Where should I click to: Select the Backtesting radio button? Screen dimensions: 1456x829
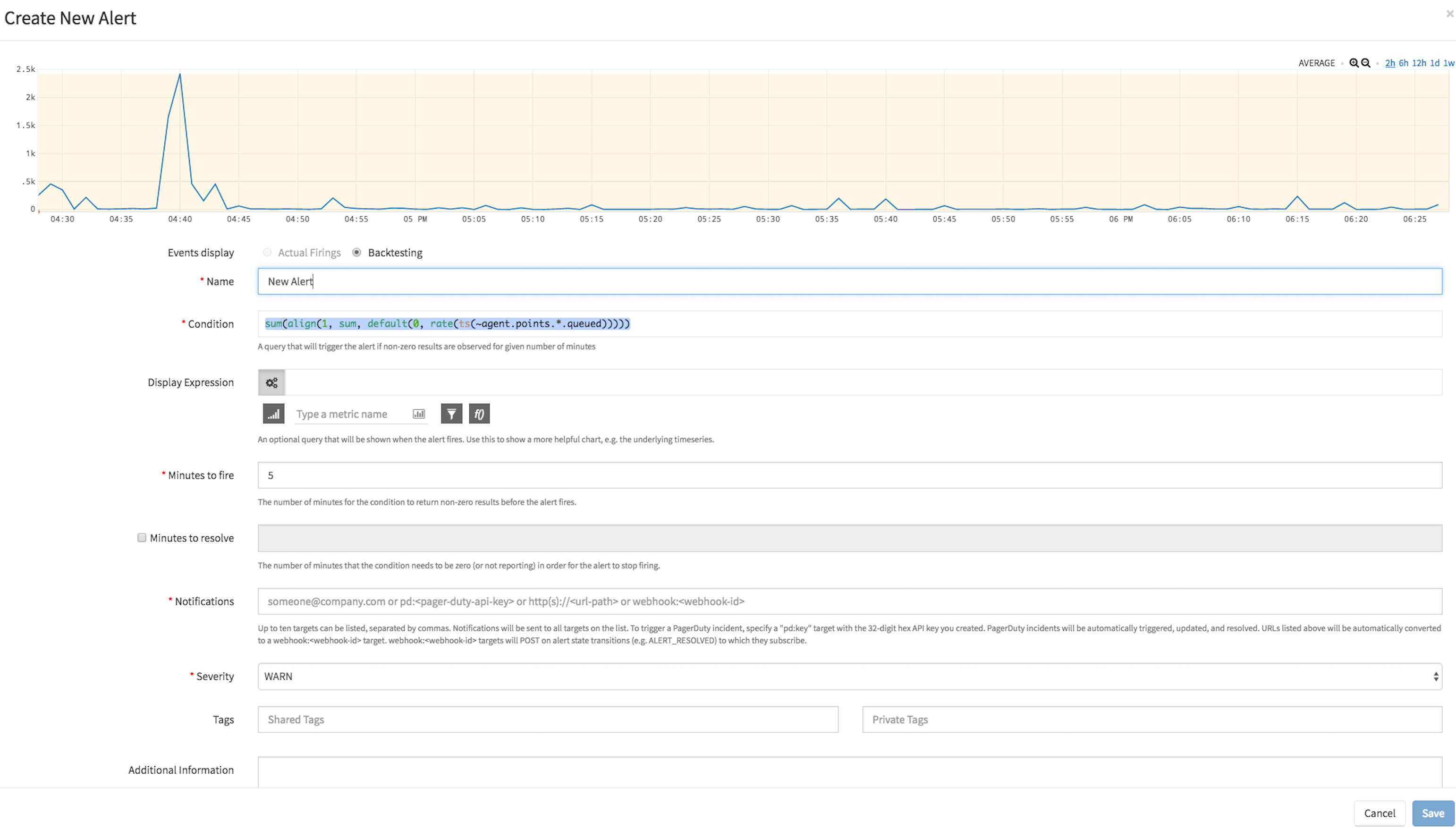358,252
